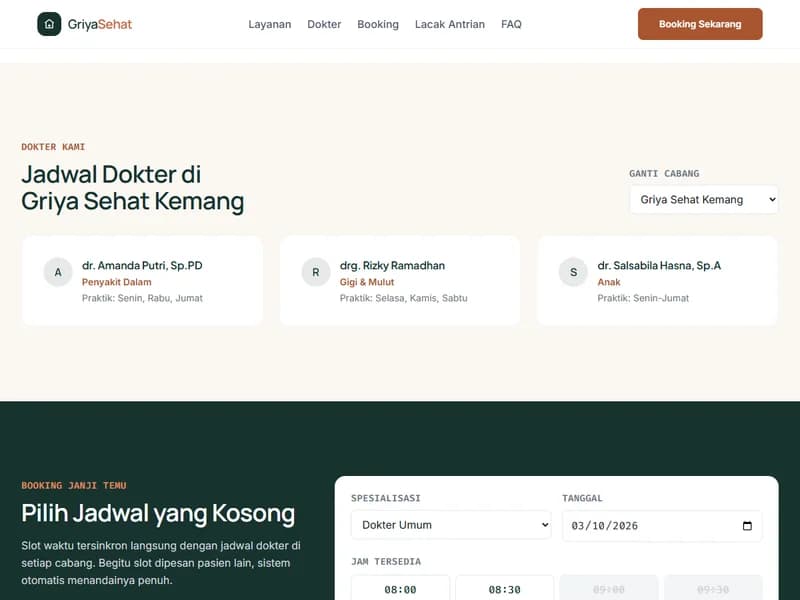Click the Booking Sekarang button

(700, 24)
